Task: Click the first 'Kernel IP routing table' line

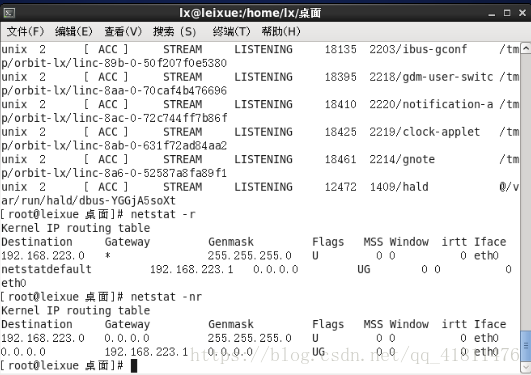Action: 76,228
